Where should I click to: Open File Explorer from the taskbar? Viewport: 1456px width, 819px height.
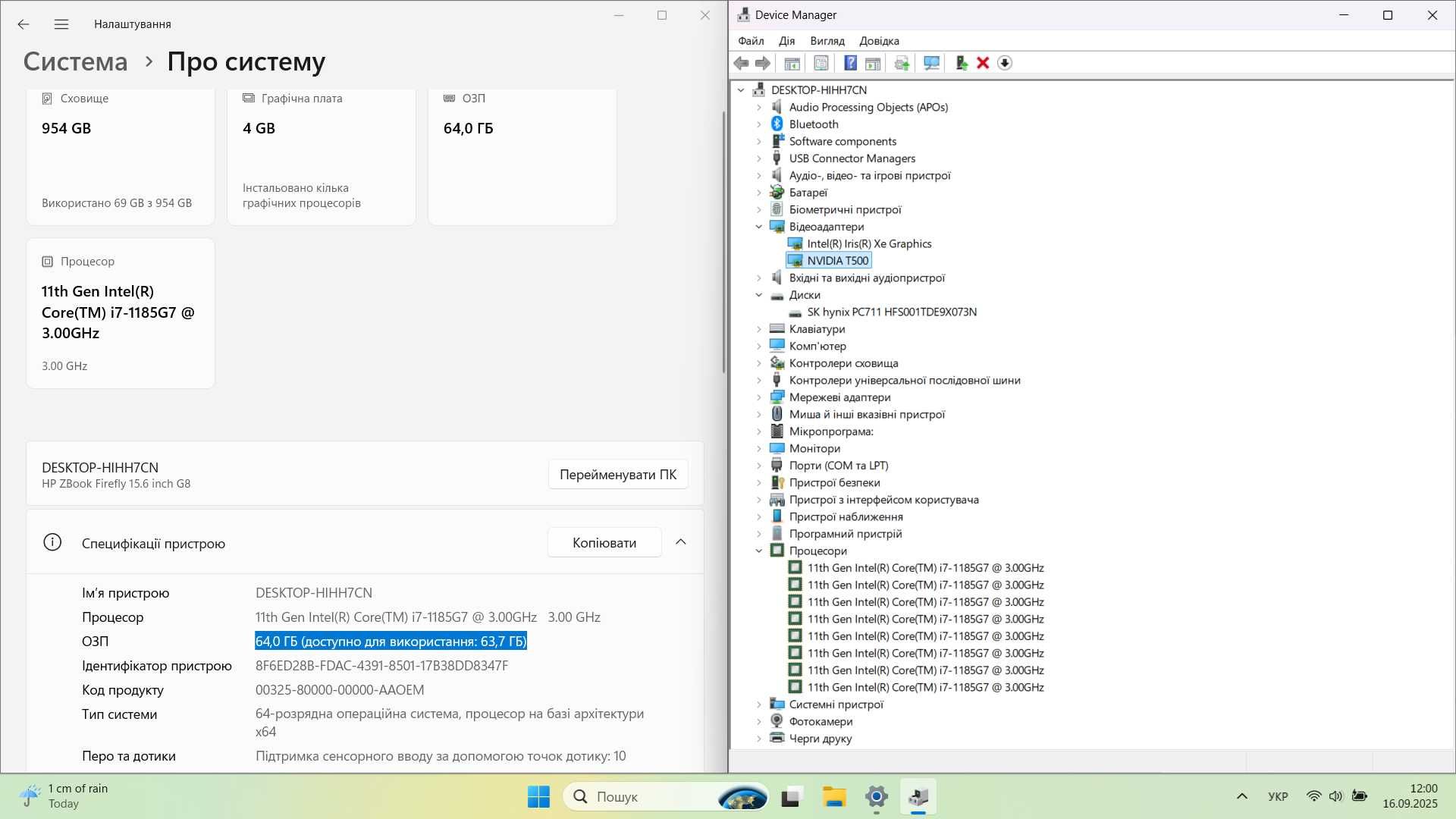click(834, 797)
